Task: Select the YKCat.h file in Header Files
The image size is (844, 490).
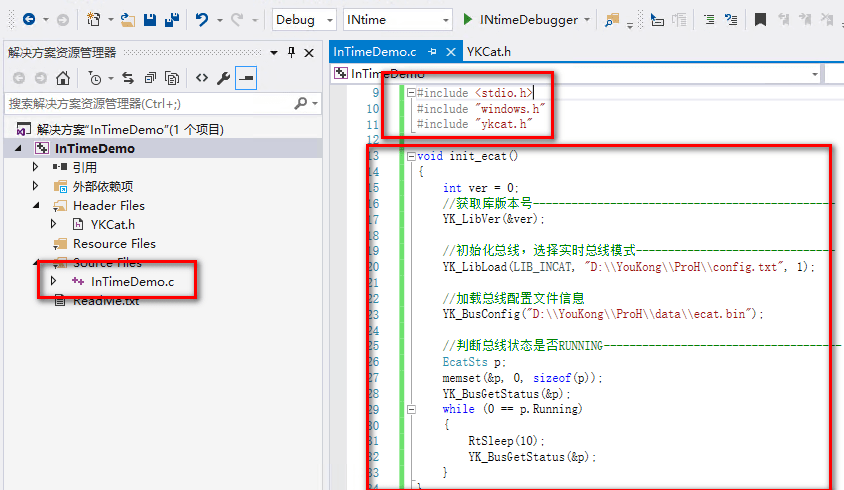Action: click(112, 225)
